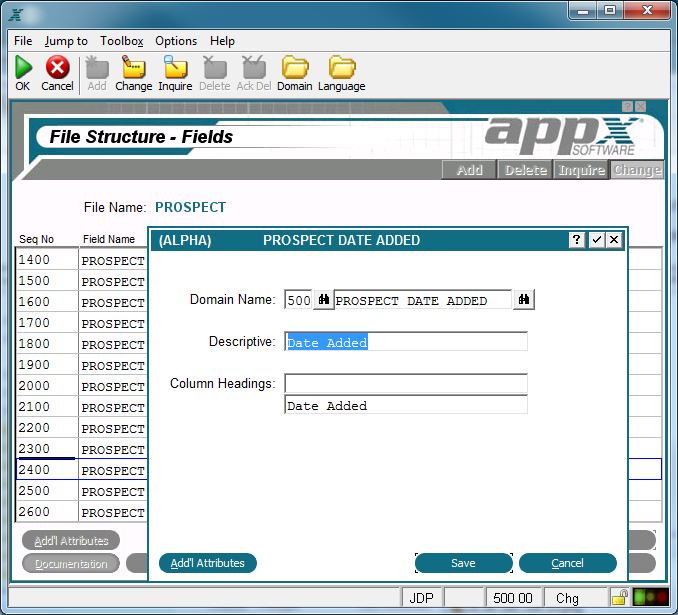The image size is (678, 615).
Task: Click the 500 00 status bar entry
Action: (x=513, y=598)
